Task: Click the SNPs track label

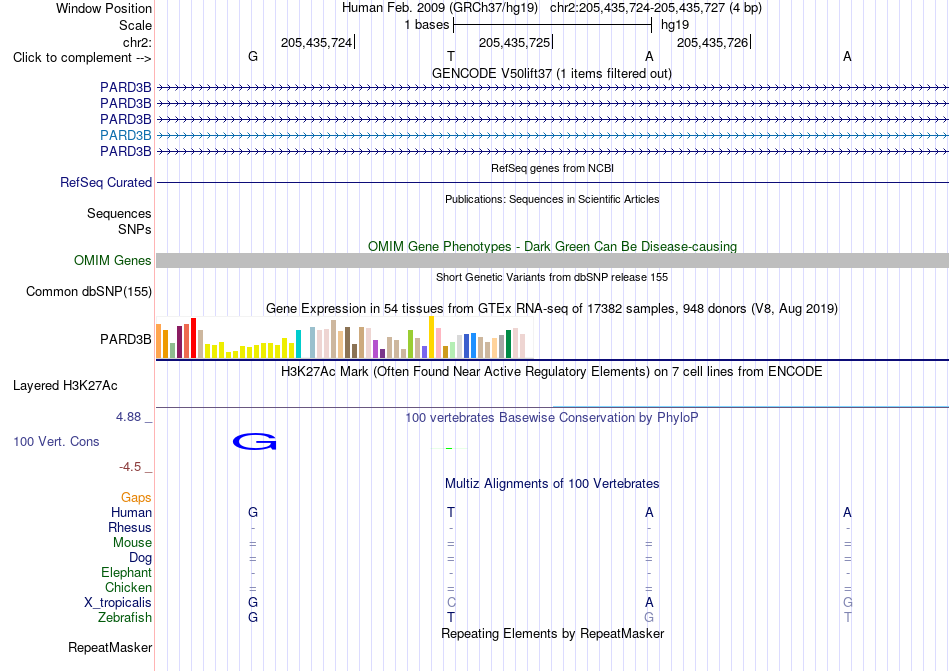Action: click(135, 230)
